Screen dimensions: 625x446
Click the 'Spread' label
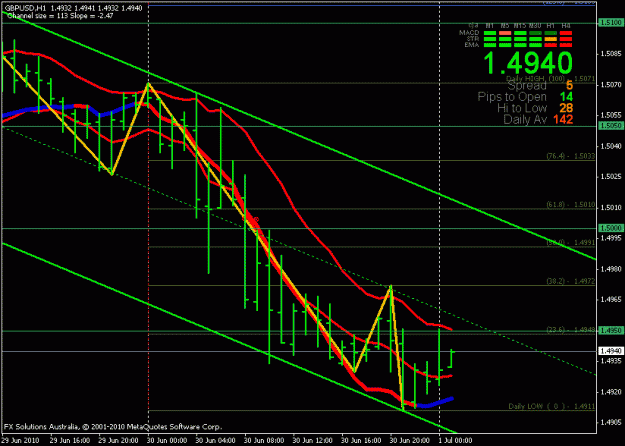click(527, 85)
